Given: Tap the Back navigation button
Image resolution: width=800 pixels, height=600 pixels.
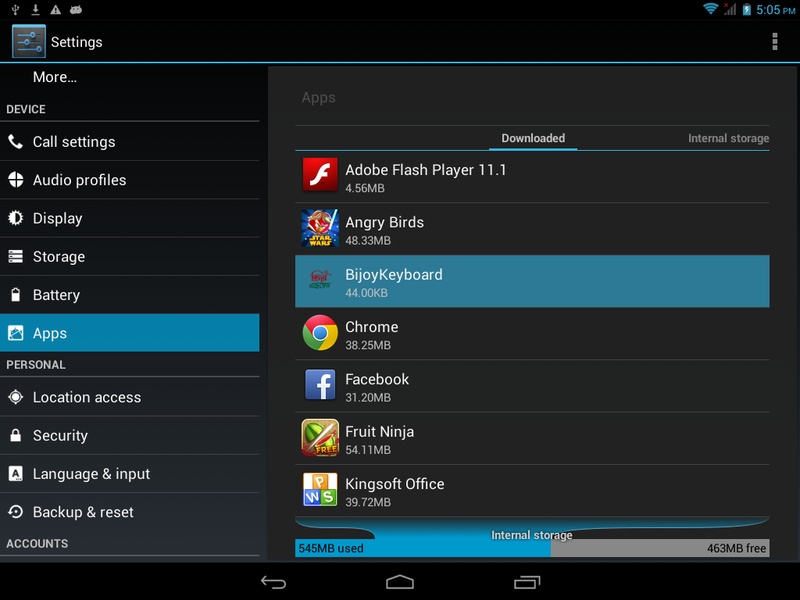Looking at the screenshot, I should [273, 582].
